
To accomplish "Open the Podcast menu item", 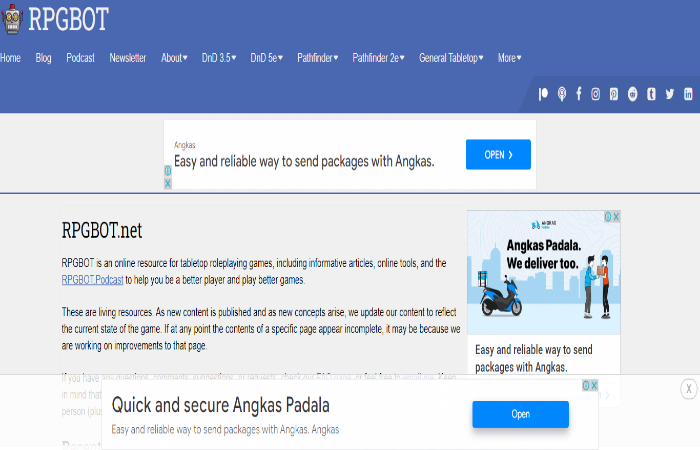I will pos(80,58).
